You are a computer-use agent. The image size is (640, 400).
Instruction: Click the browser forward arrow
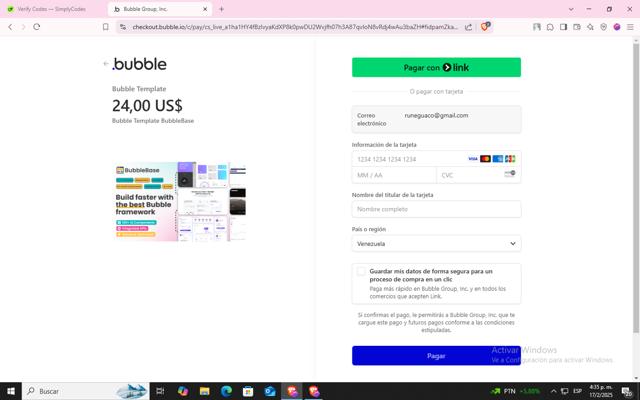pos(23,27)
